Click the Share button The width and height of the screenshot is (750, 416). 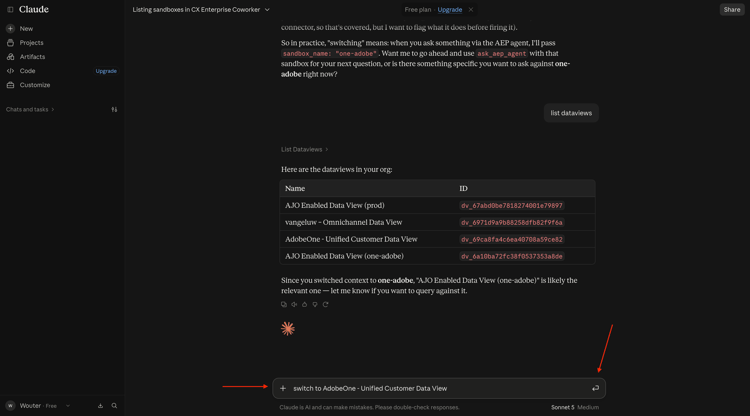pyautogui.click(x=732, y=10)
